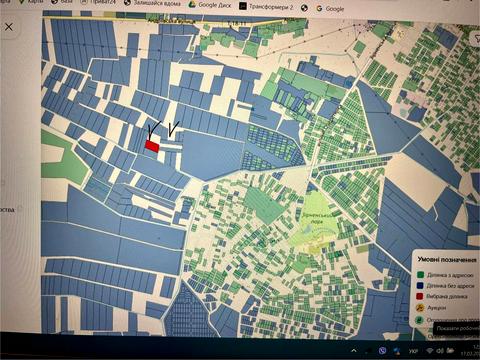Viewport: 480px width, 360px height.
Task: Open the volume tray icon
Action: 440,351
